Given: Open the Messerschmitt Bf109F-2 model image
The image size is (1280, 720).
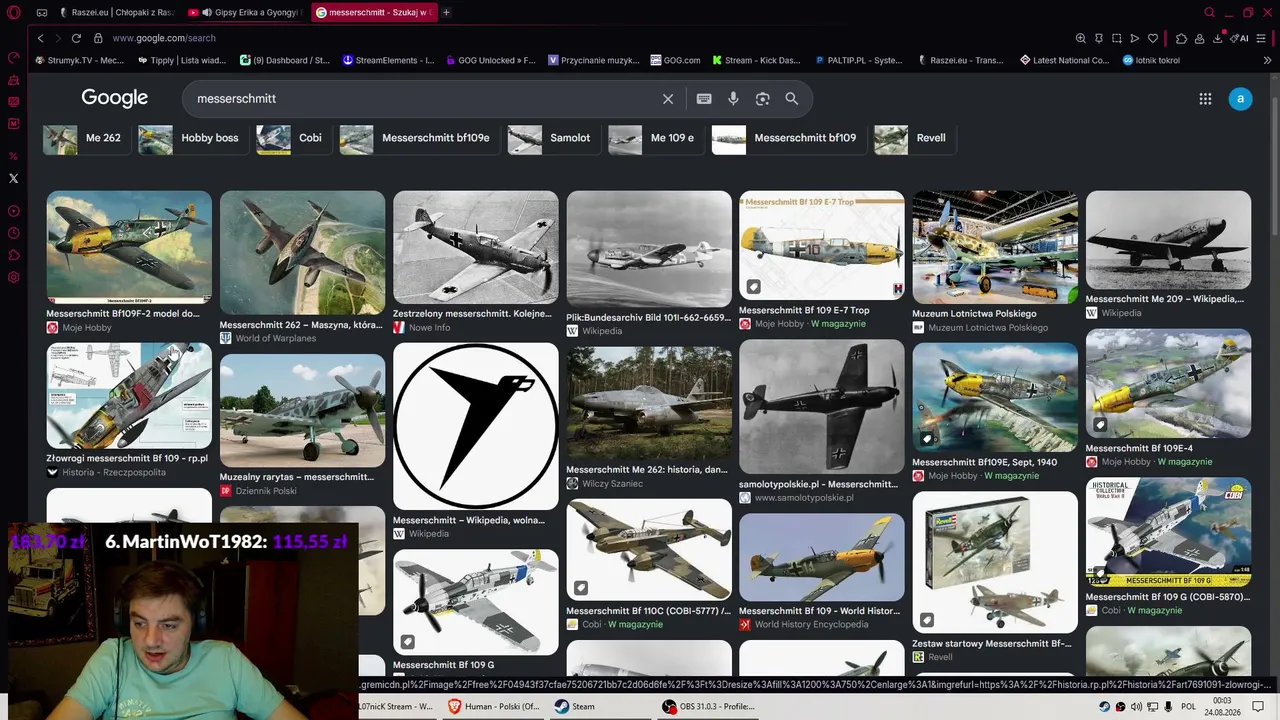Looking at the screenshot, I should click(x=129, y=247).
